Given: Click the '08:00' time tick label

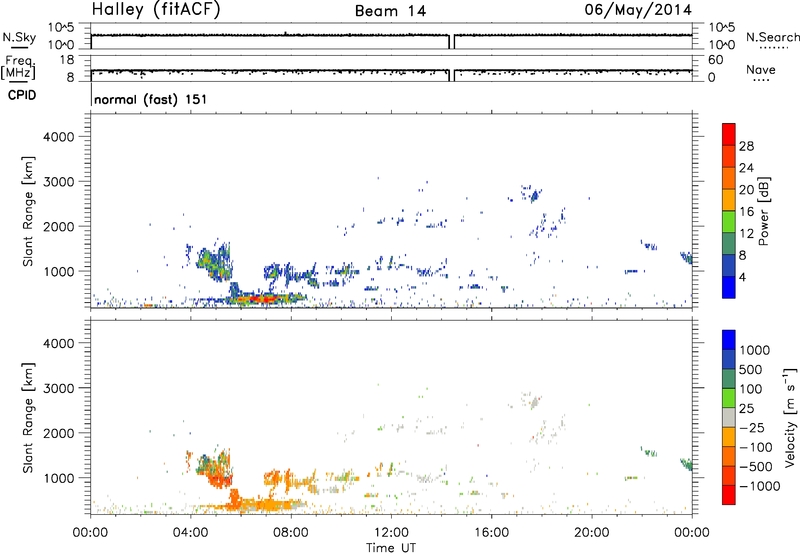Looking at the screenshot, I should tap(291, 533).
